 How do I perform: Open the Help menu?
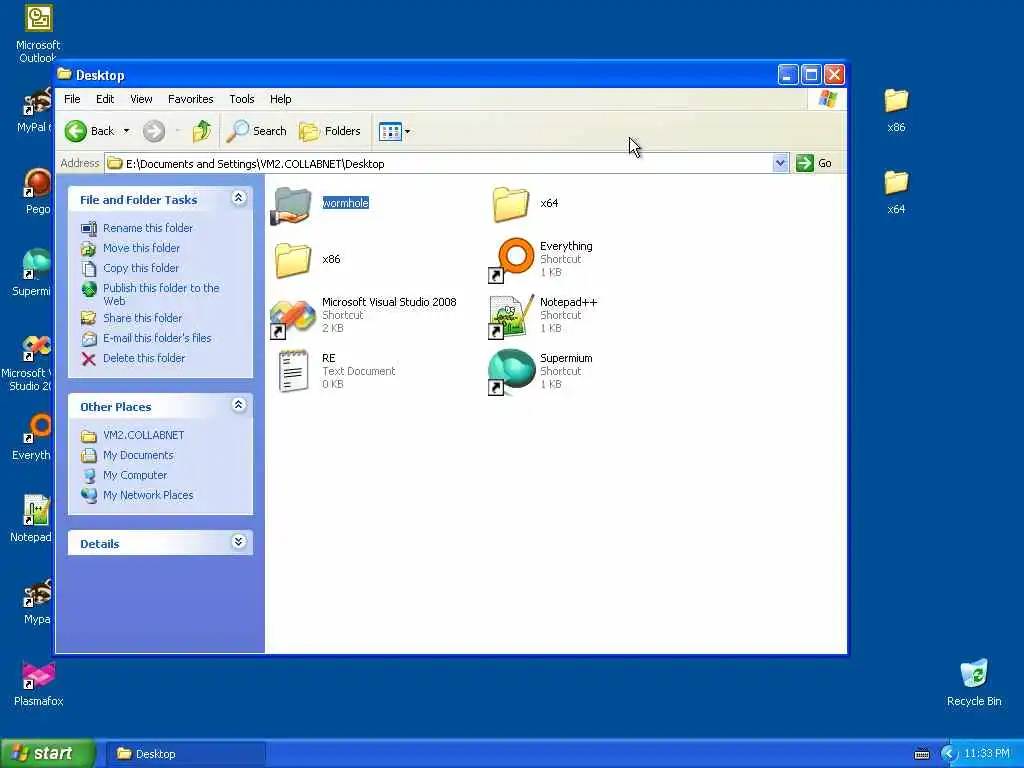(281, 99)
